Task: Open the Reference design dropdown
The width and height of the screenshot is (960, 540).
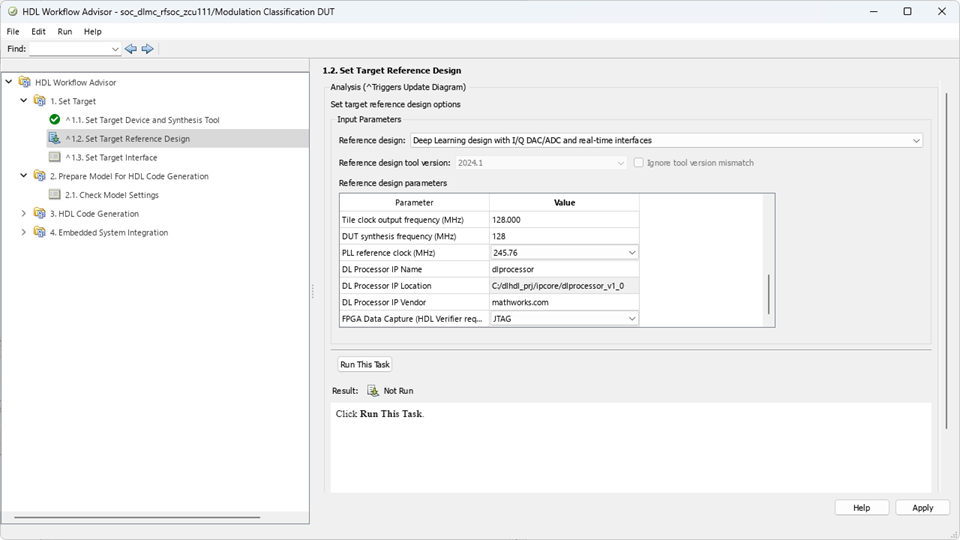Action: tap(916, 141)
